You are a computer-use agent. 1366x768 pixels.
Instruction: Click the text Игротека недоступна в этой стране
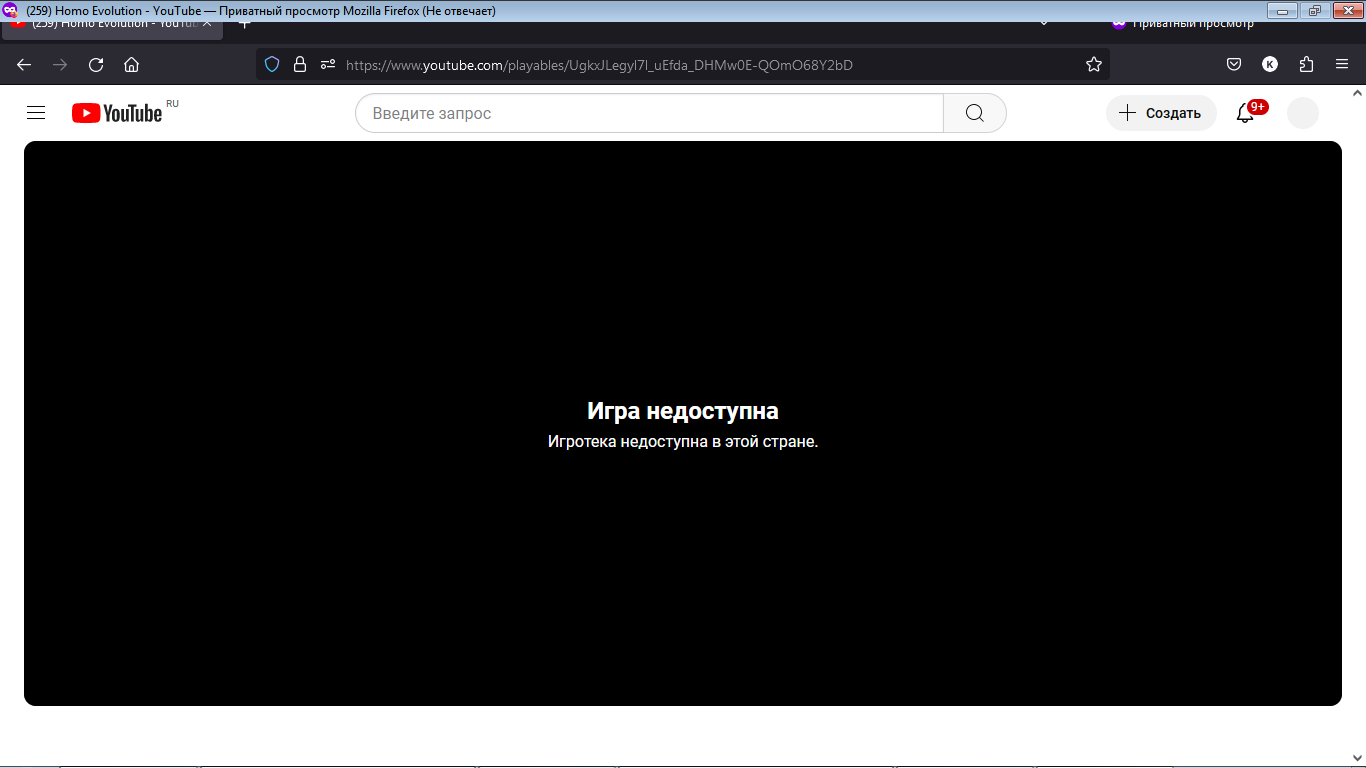click(x=683, y=442)
